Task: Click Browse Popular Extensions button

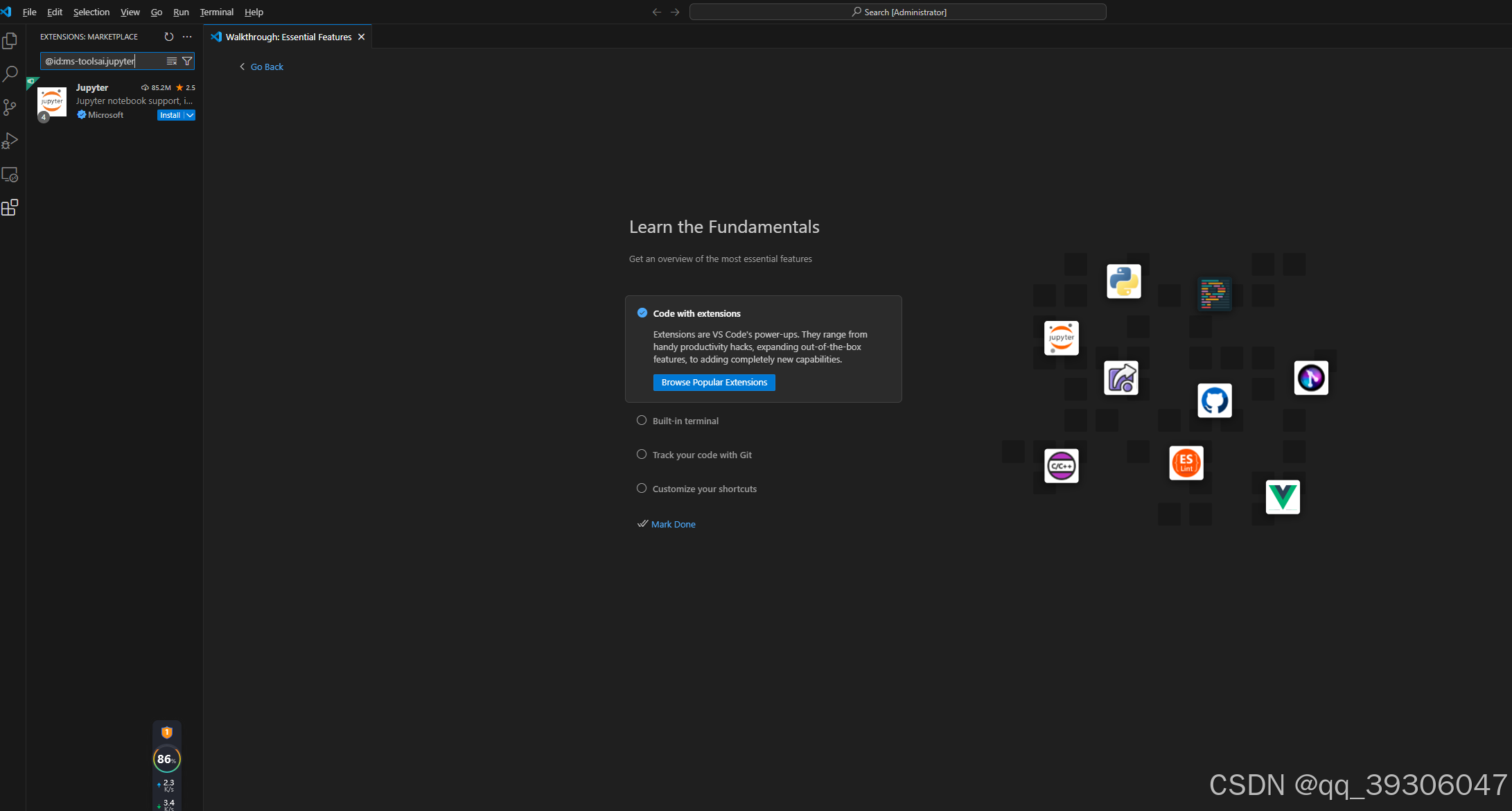Action: coord(714,383)
